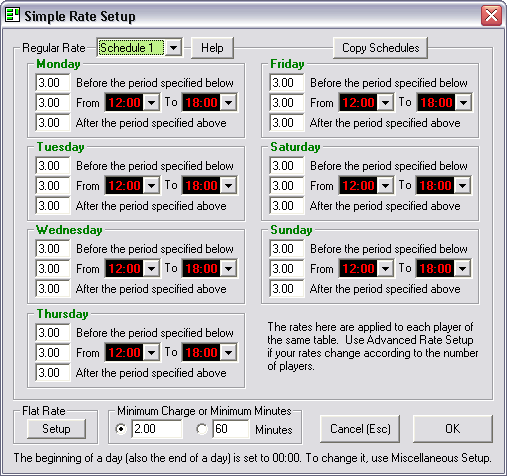Click Monday's before-period rate field
This screenshot has height=476, width=507.
pos(53,83)
